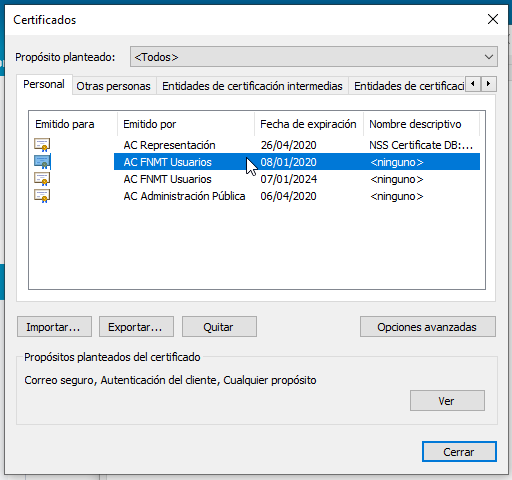The height and width of the screenshot is (480, 512).
Task: Select the Personal tab
Action: point(44,85)
